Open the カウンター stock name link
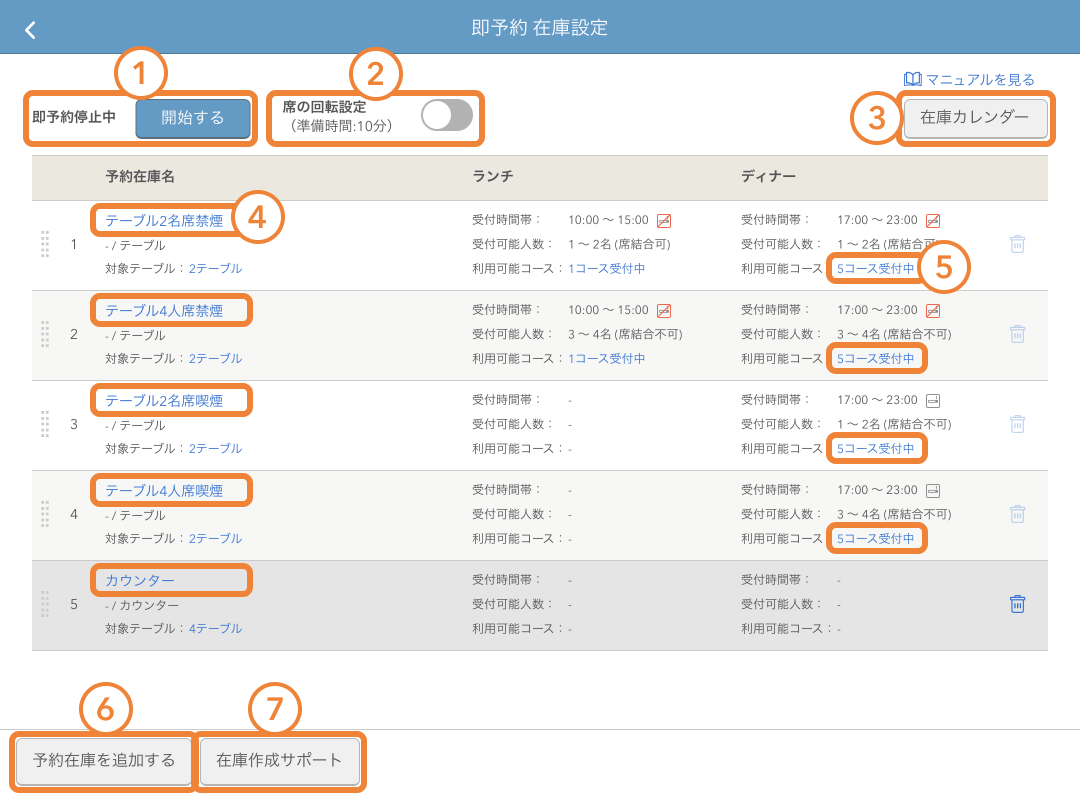Image resolution: width=1080 pixels, height=794 pixels. 140,580
